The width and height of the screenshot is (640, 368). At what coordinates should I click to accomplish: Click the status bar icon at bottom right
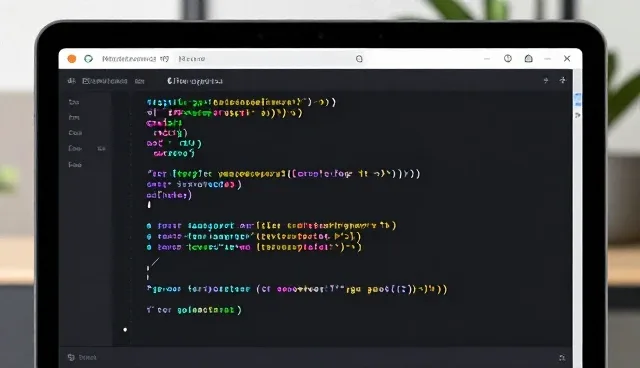[562, 358]
